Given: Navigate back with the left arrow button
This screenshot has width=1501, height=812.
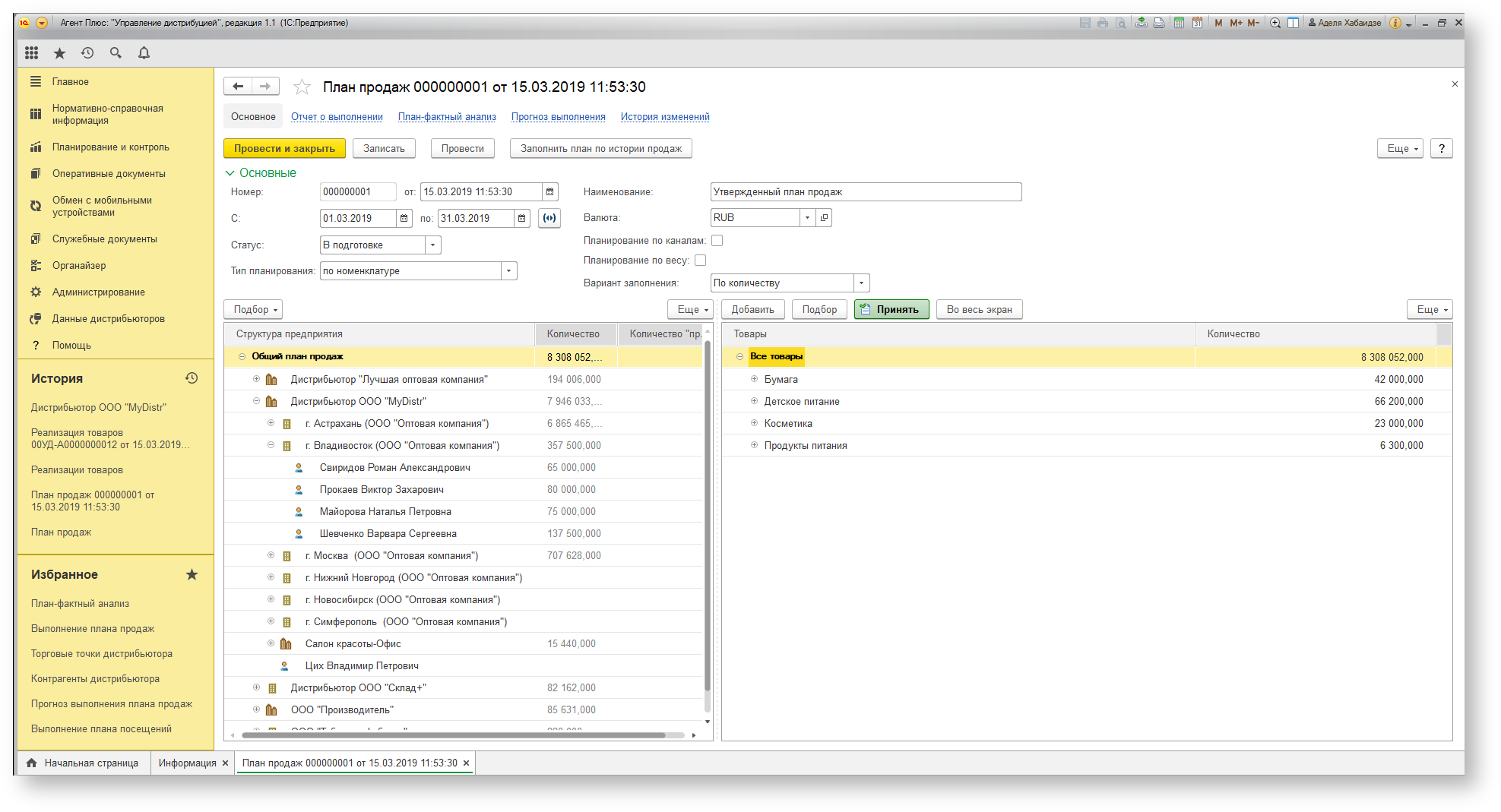Looking at the screenshot, I should 237,86.
